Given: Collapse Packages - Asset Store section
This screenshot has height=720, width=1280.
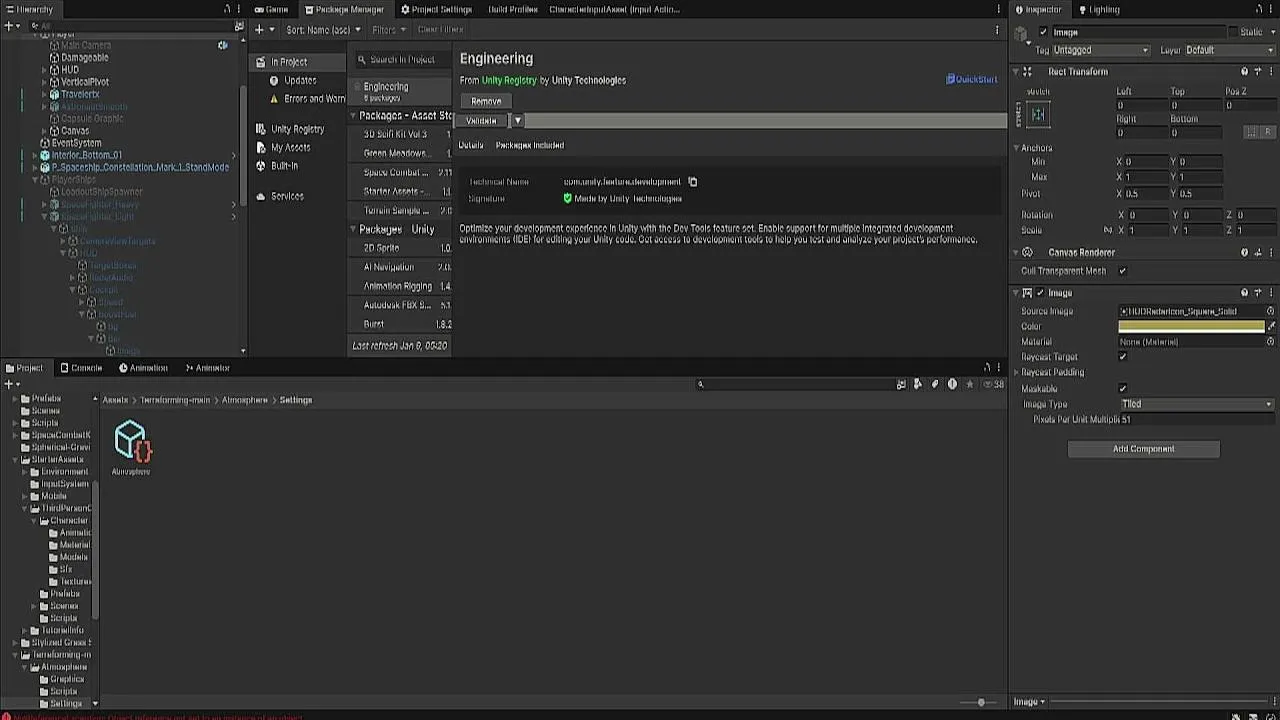Looking at the screenshot, I should pyautogui.click(x=353, y=116).
